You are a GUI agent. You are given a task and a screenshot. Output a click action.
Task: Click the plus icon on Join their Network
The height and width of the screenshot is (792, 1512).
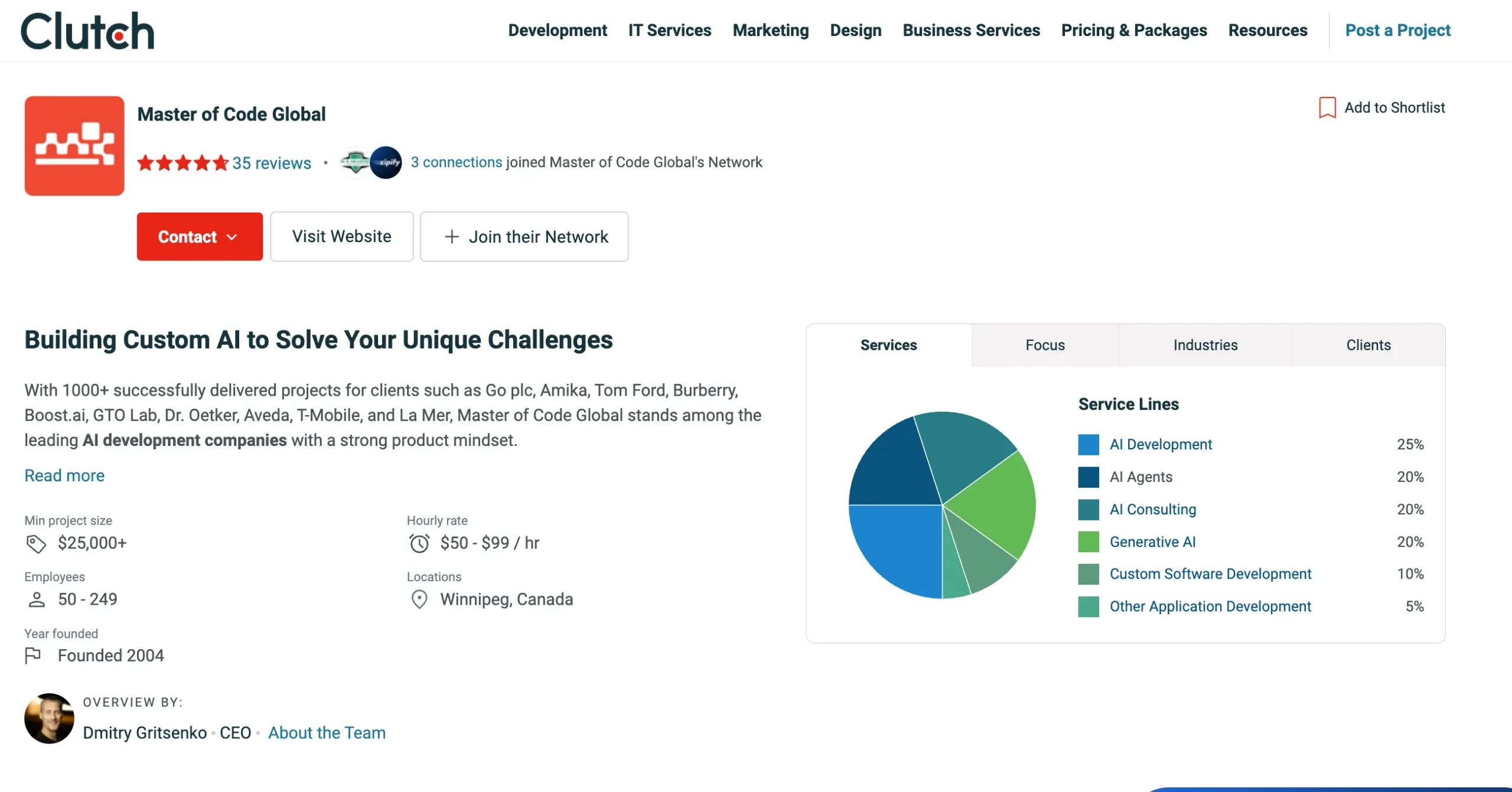pyautogui.click(x=452, y=236)
